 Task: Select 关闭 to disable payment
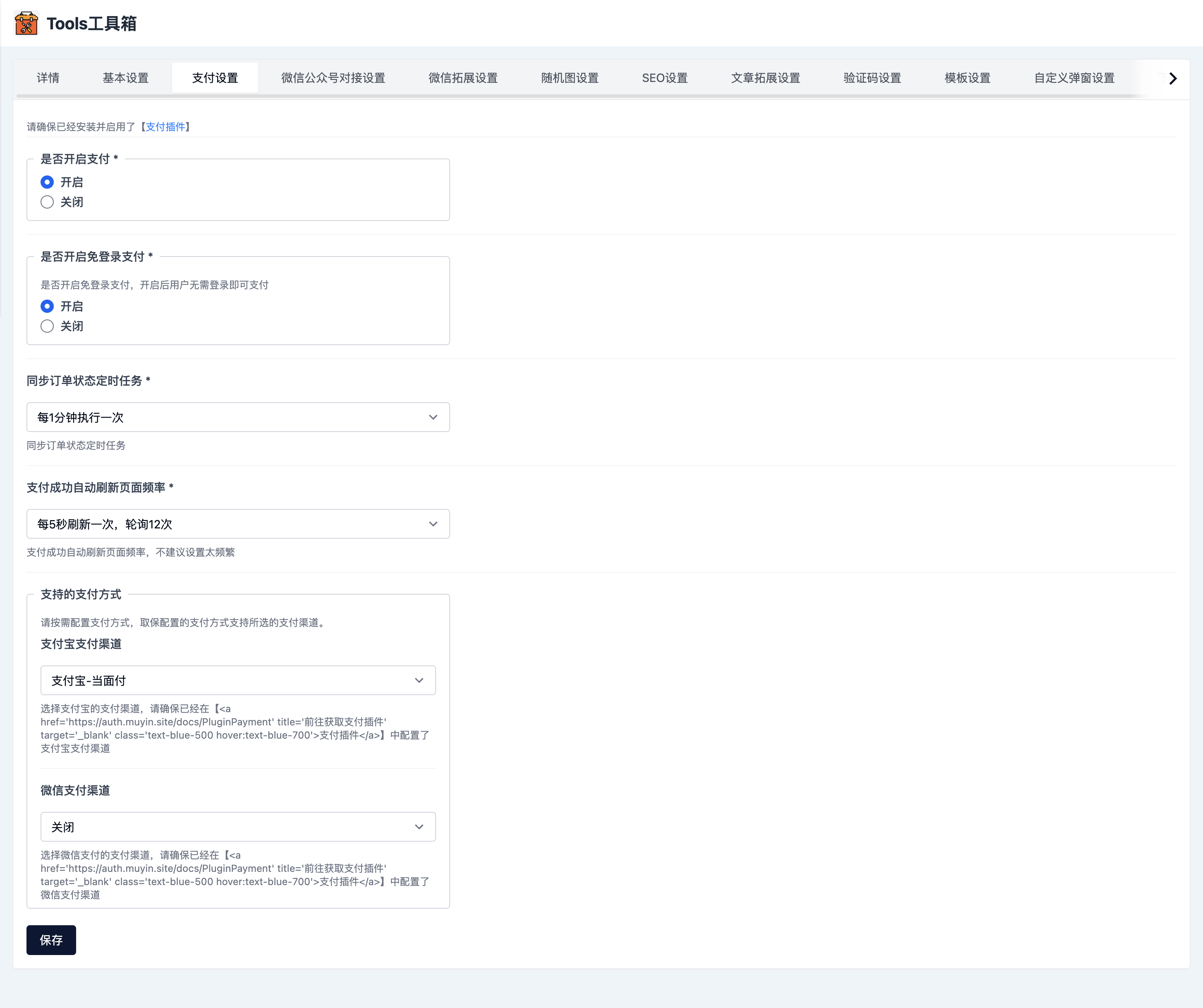[x=47, y=202]
